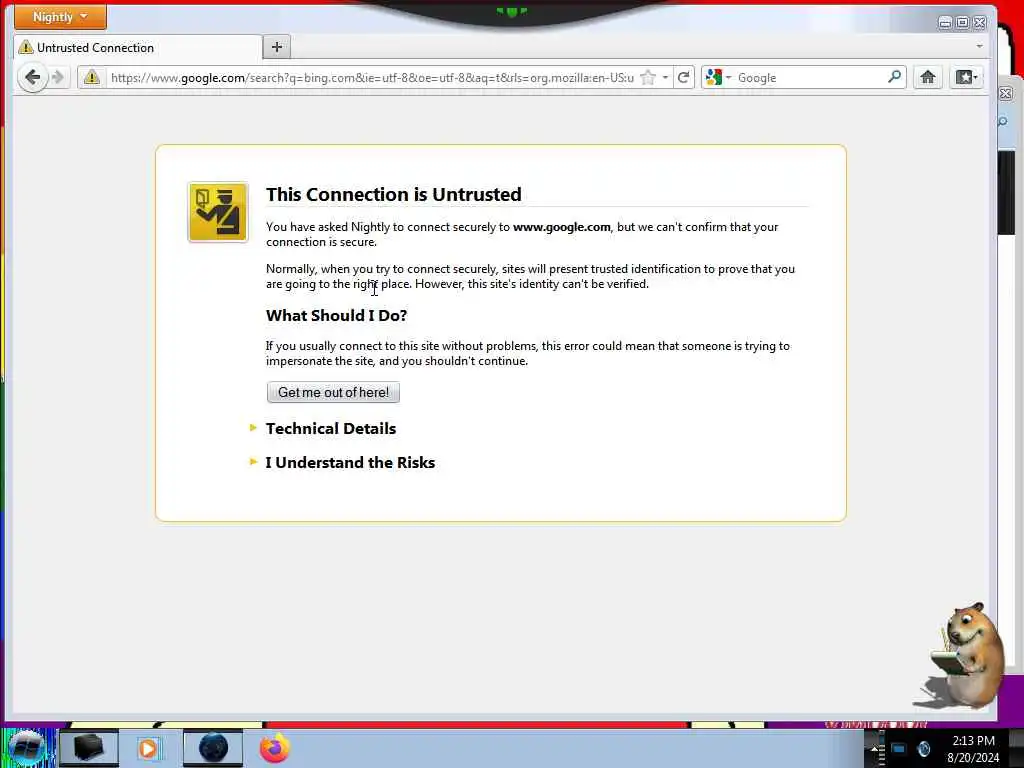This screenshot has height=768, width=1024.
Task: Open the list all tabs dropdown
Action: (x=979, y=46)
